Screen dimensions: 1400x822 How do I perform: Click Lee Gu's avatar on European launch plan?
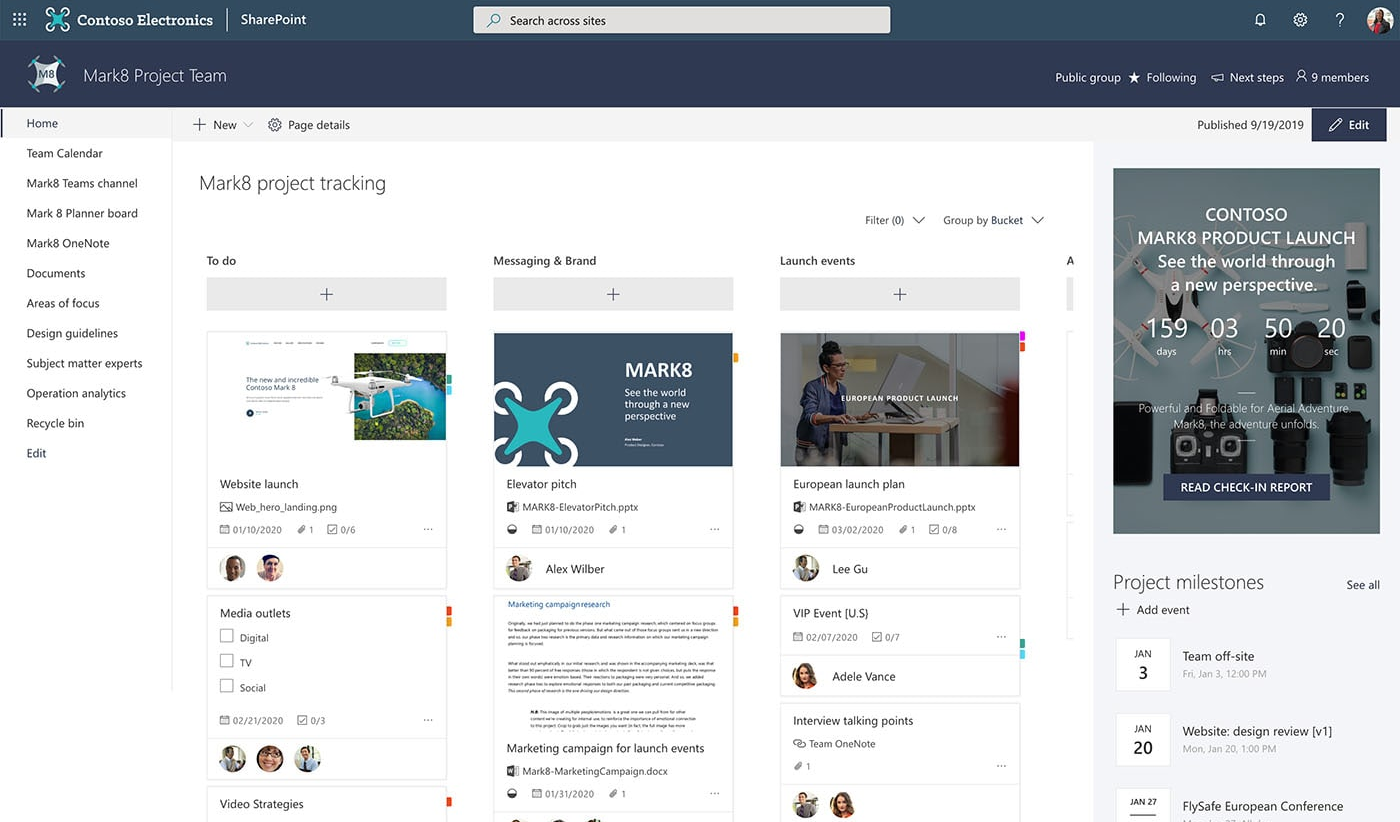tap(806, 568)
